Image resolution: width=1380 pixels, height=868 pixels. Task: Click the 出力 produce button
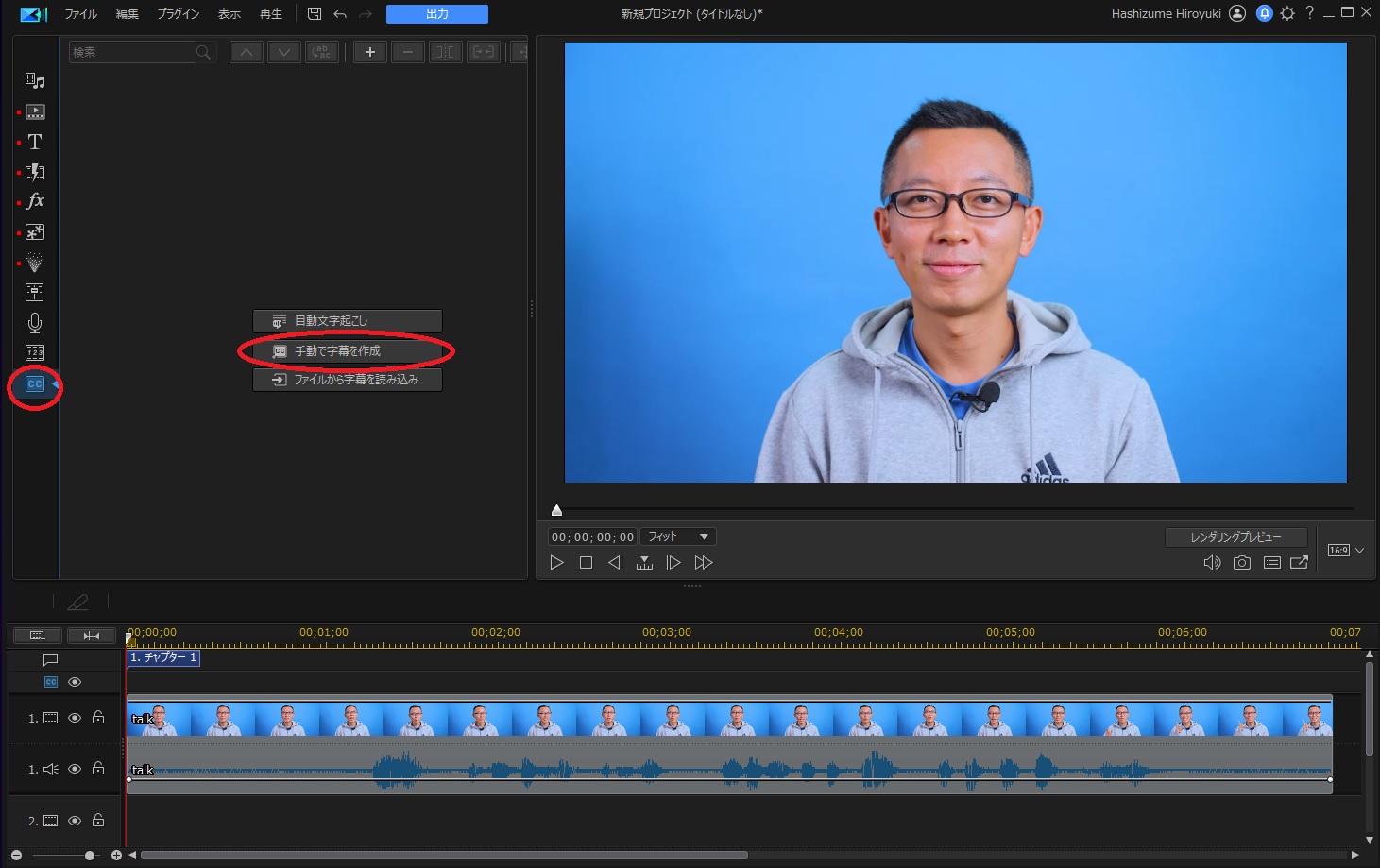tap(437, 14)
